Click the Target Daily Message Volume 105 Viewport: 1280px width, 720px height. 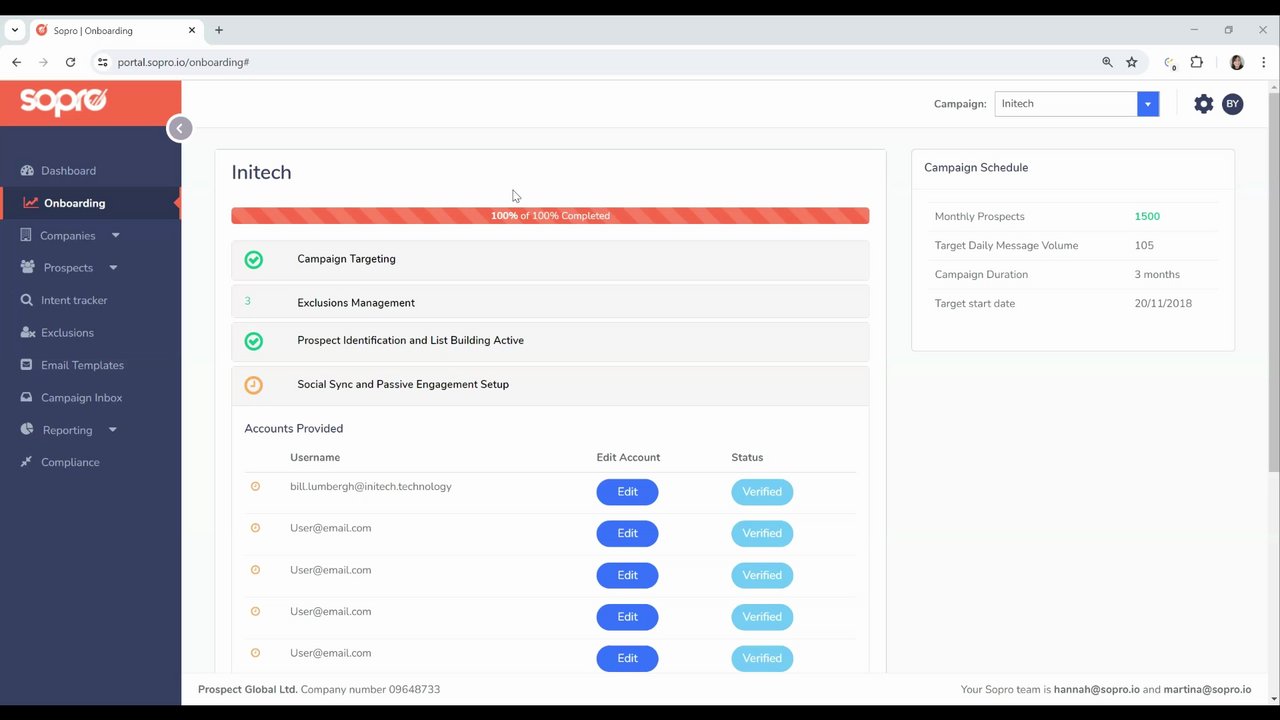click(1144, 245)
